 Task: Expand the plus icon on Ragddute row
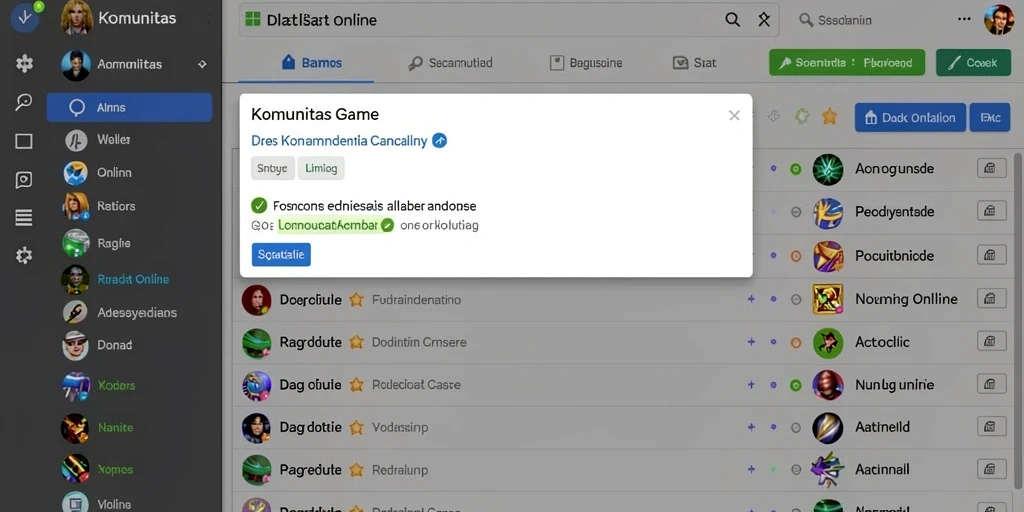(751, 342)
